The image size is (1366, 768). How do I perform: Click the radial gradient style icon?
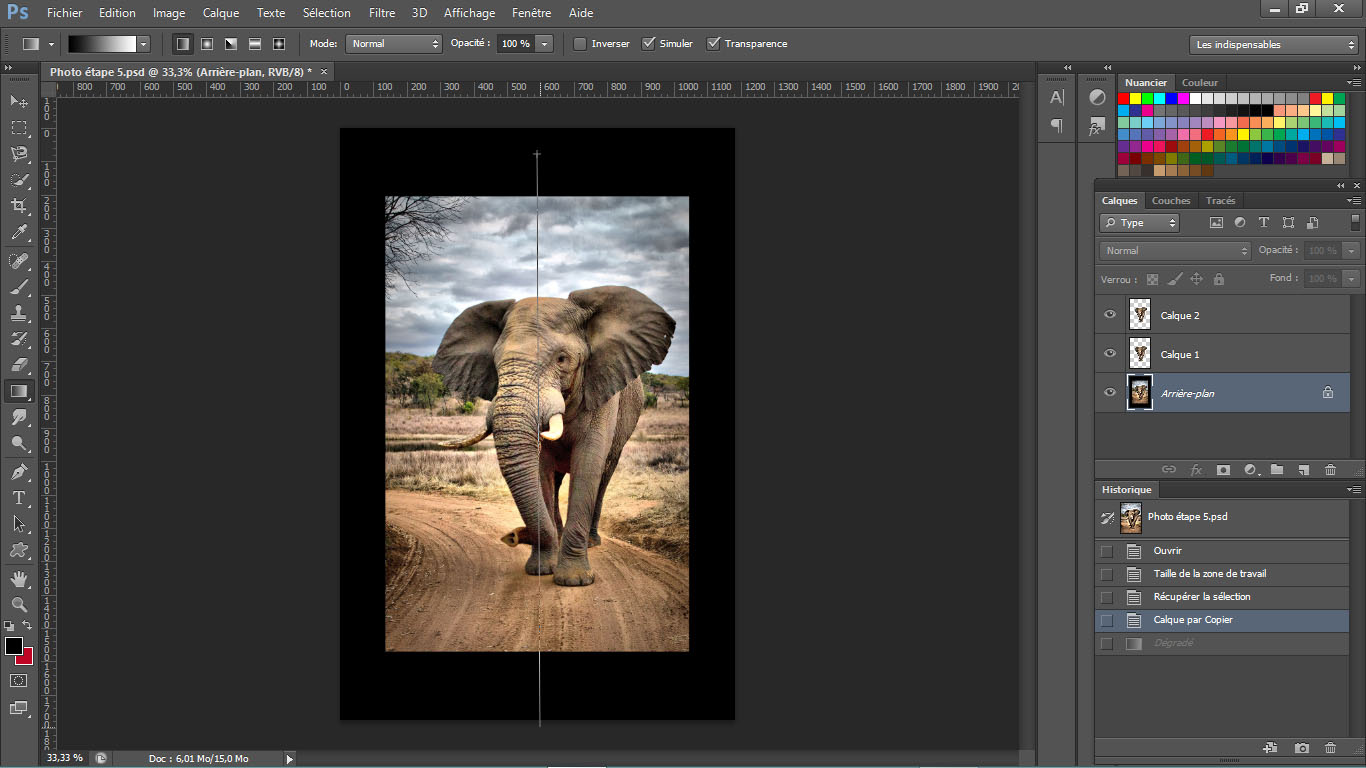[x=207, y=44]
